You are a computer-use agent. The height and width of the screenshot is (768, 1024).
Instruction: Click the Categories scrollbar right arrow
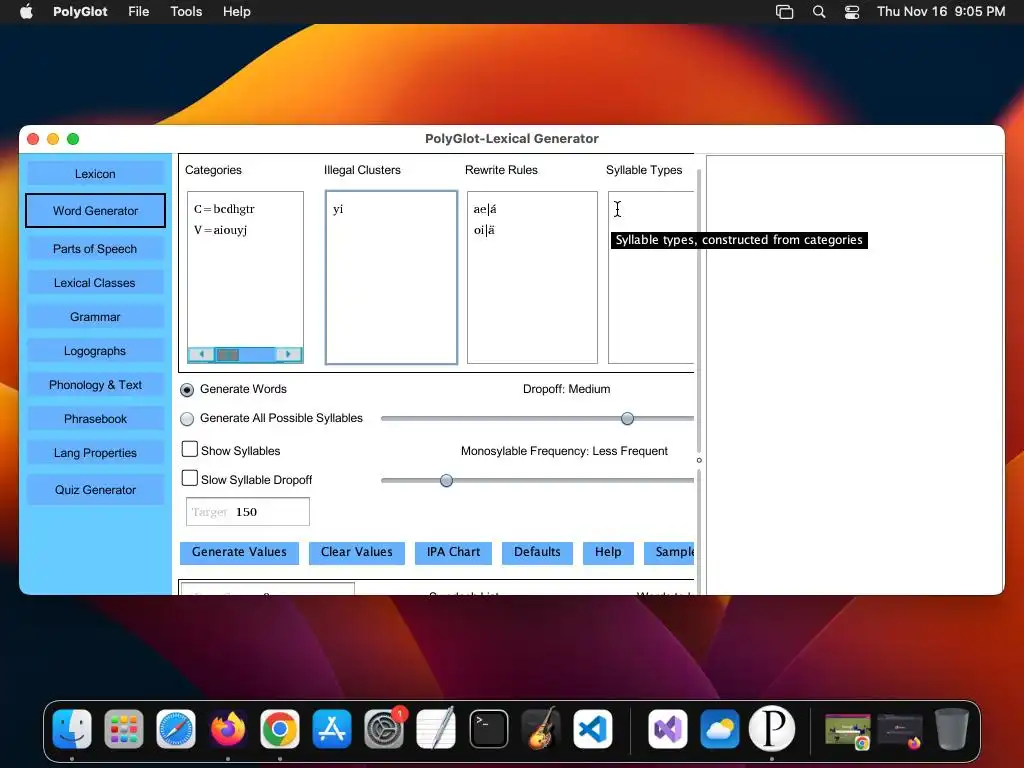point(288,354)
